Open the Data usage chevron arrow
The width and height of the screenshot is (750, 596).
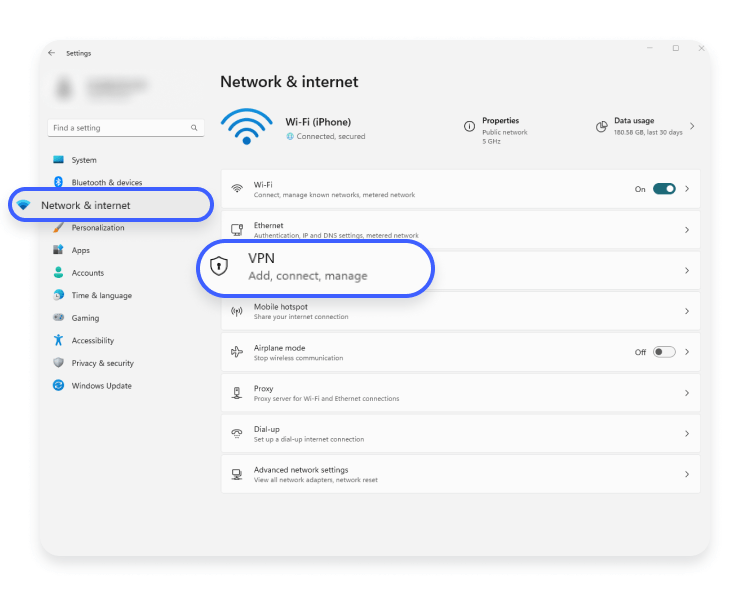pos(692,127)
